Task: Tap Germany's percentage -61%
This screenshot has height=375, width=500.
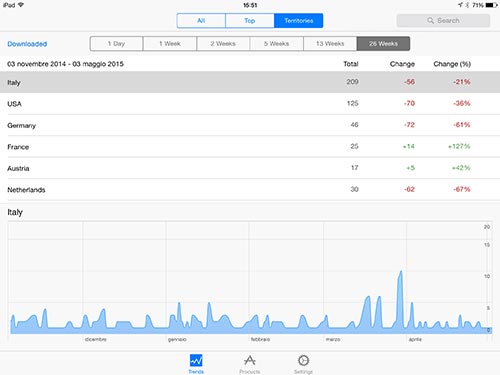Action: [x=462, y=125]
